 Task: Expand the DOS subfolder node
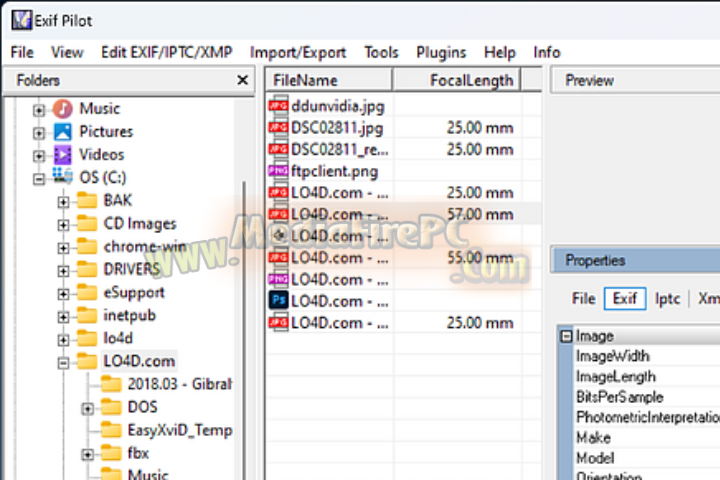click(x=87, y=408)
